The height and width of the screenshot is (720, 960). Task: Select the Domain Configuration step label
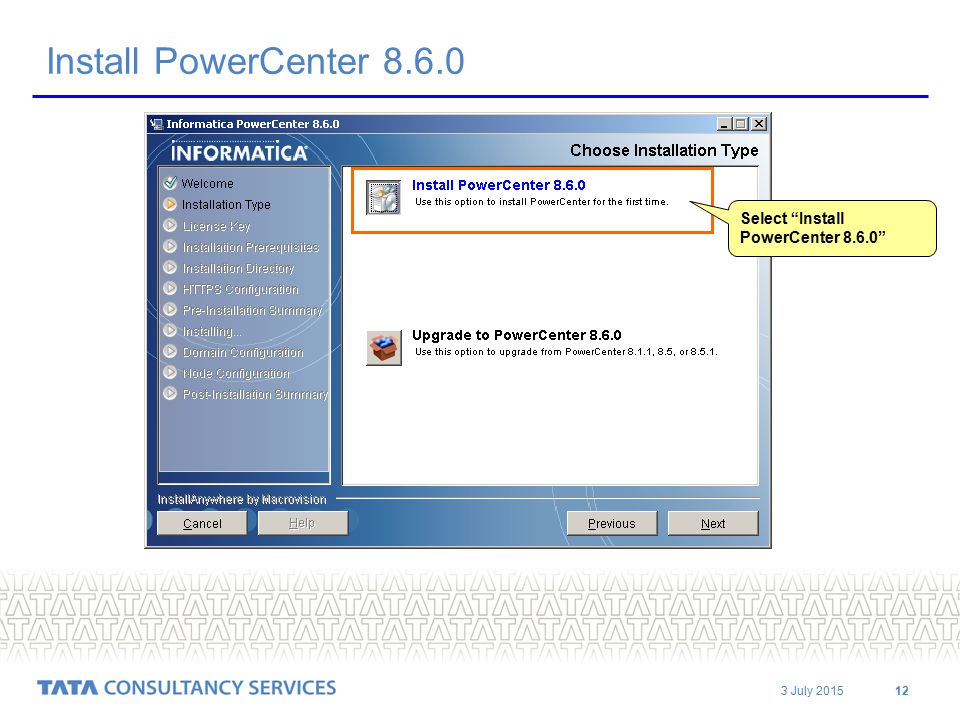243,353
